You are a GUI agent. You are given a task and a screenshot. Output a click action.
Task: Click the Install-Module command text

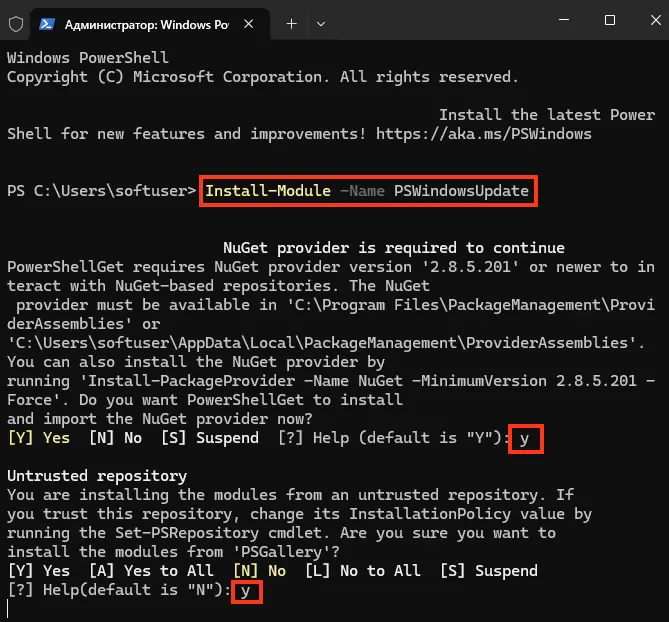pos(268,191)
